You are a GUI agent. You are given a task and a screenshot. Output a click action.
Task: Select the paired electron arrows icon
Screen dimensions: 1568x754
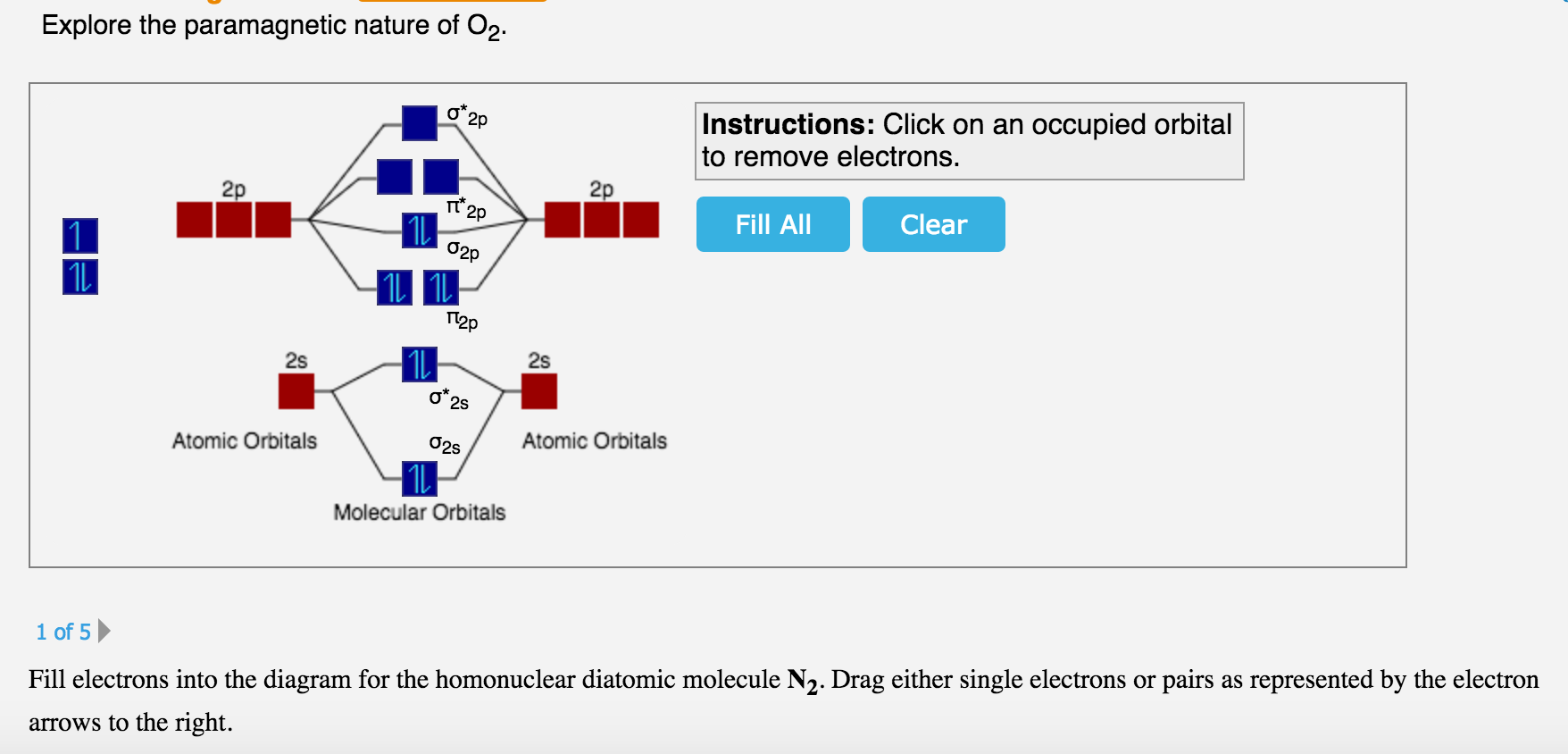tap(79, 276)
